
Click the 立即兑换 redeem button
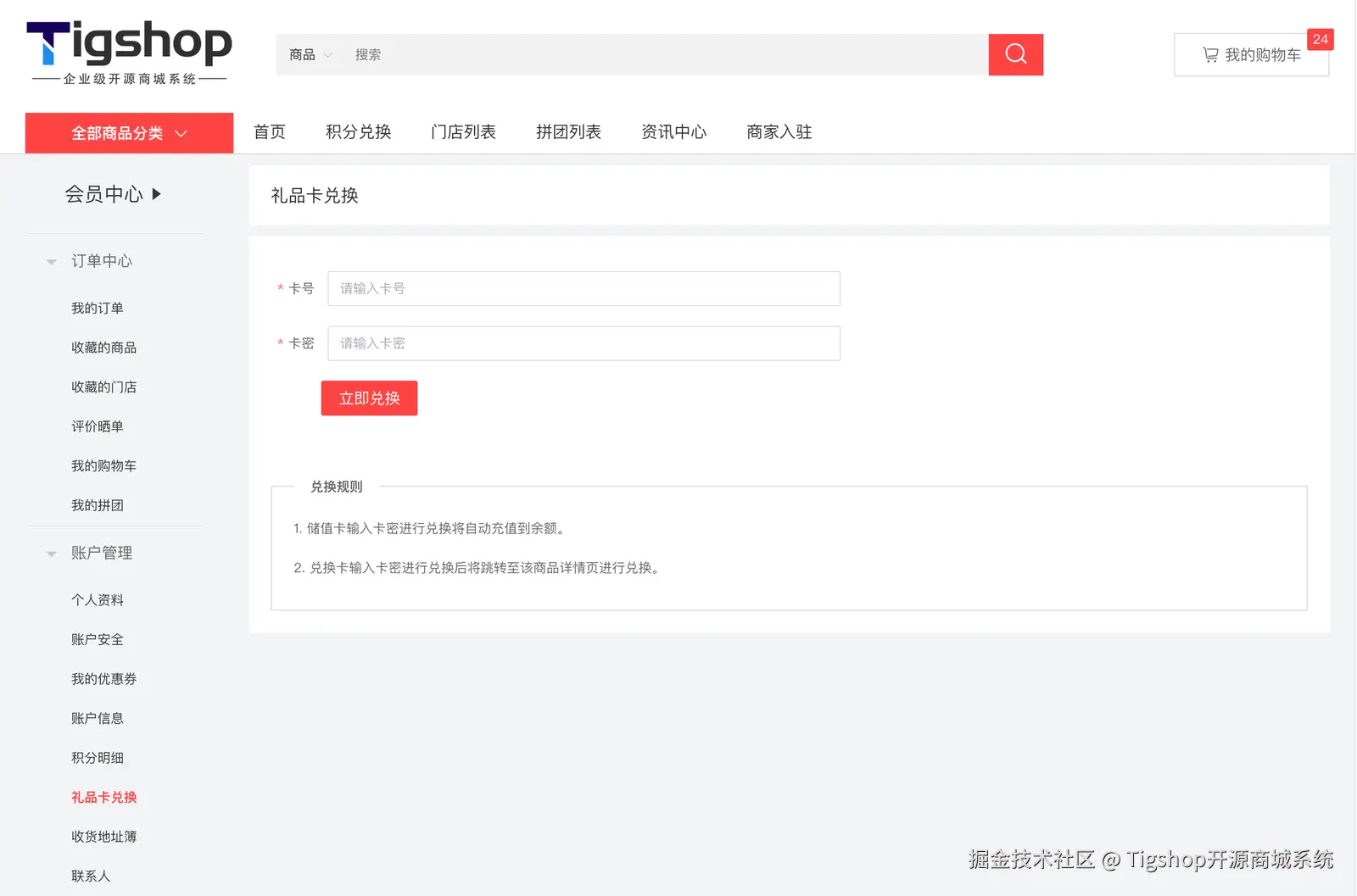pyautogui.click(x=369, y=398)
